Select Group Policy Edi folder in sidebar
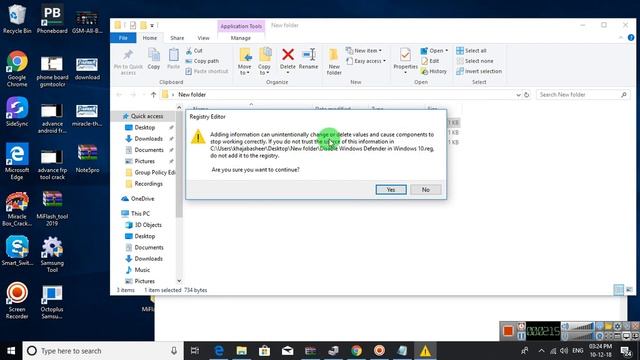The image size is (640, 360). coord(150,173)
